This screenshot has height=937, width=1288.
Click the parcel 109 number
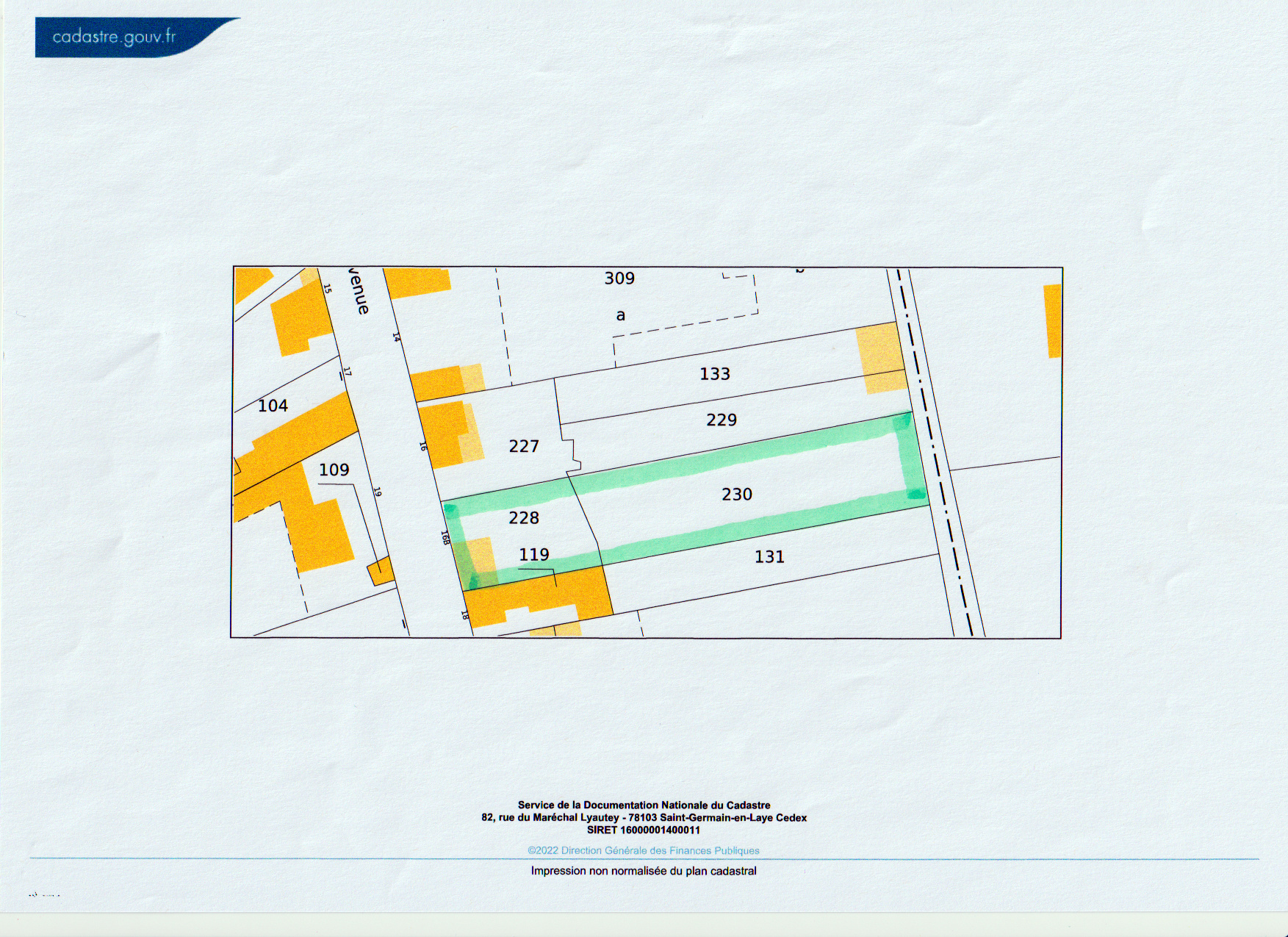(x=334, y=470)
